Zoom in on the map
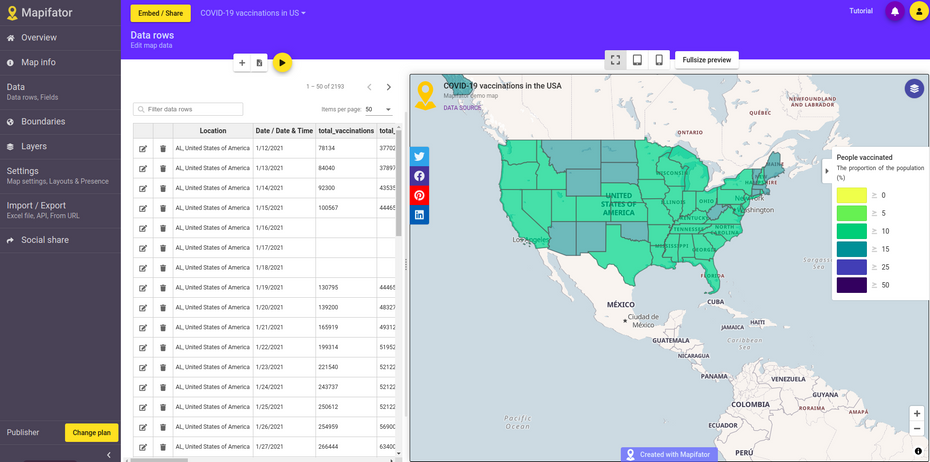 917,413
